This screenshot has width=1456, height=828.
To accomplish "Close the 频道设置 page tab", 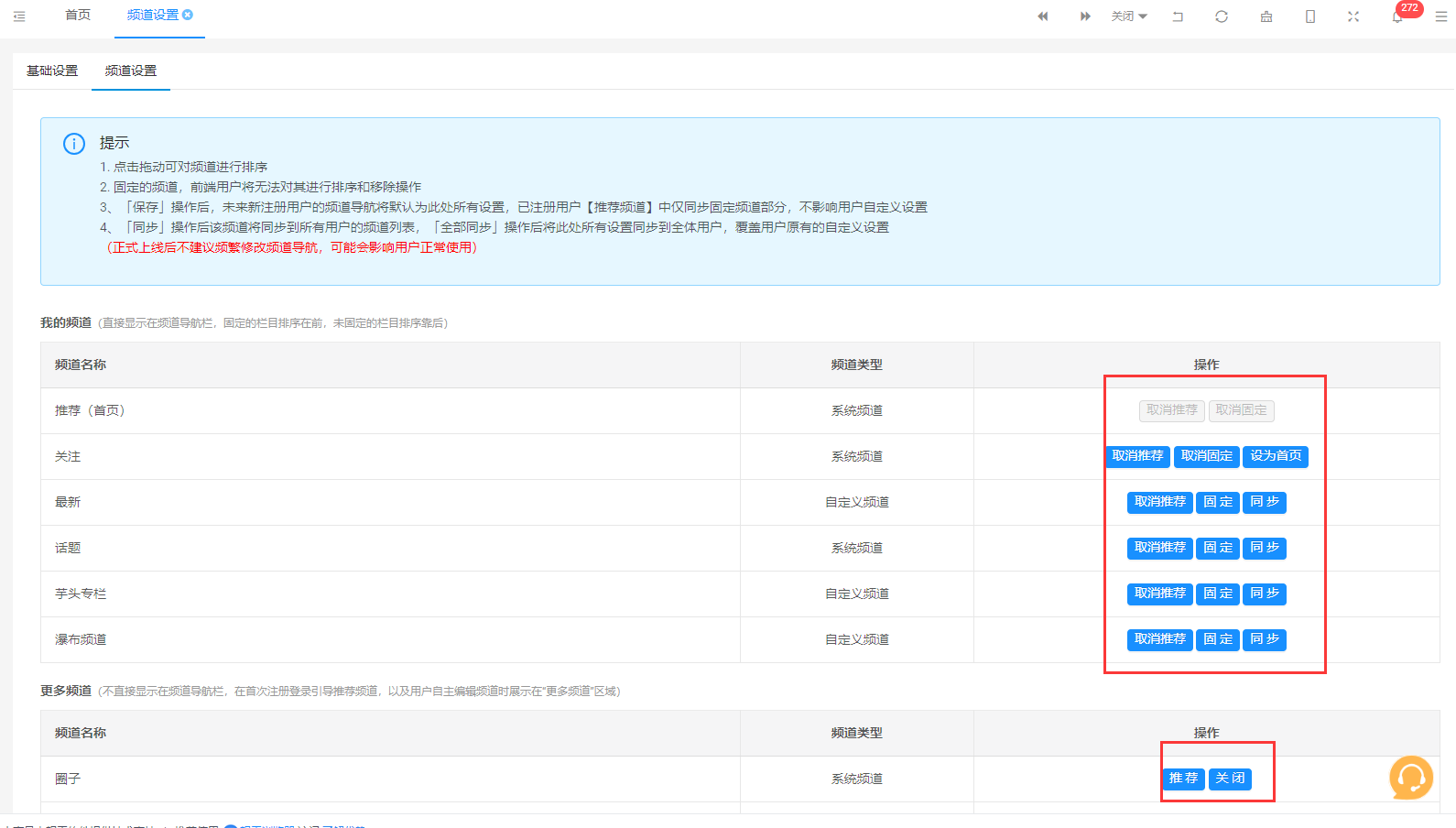I will point(188,15).
